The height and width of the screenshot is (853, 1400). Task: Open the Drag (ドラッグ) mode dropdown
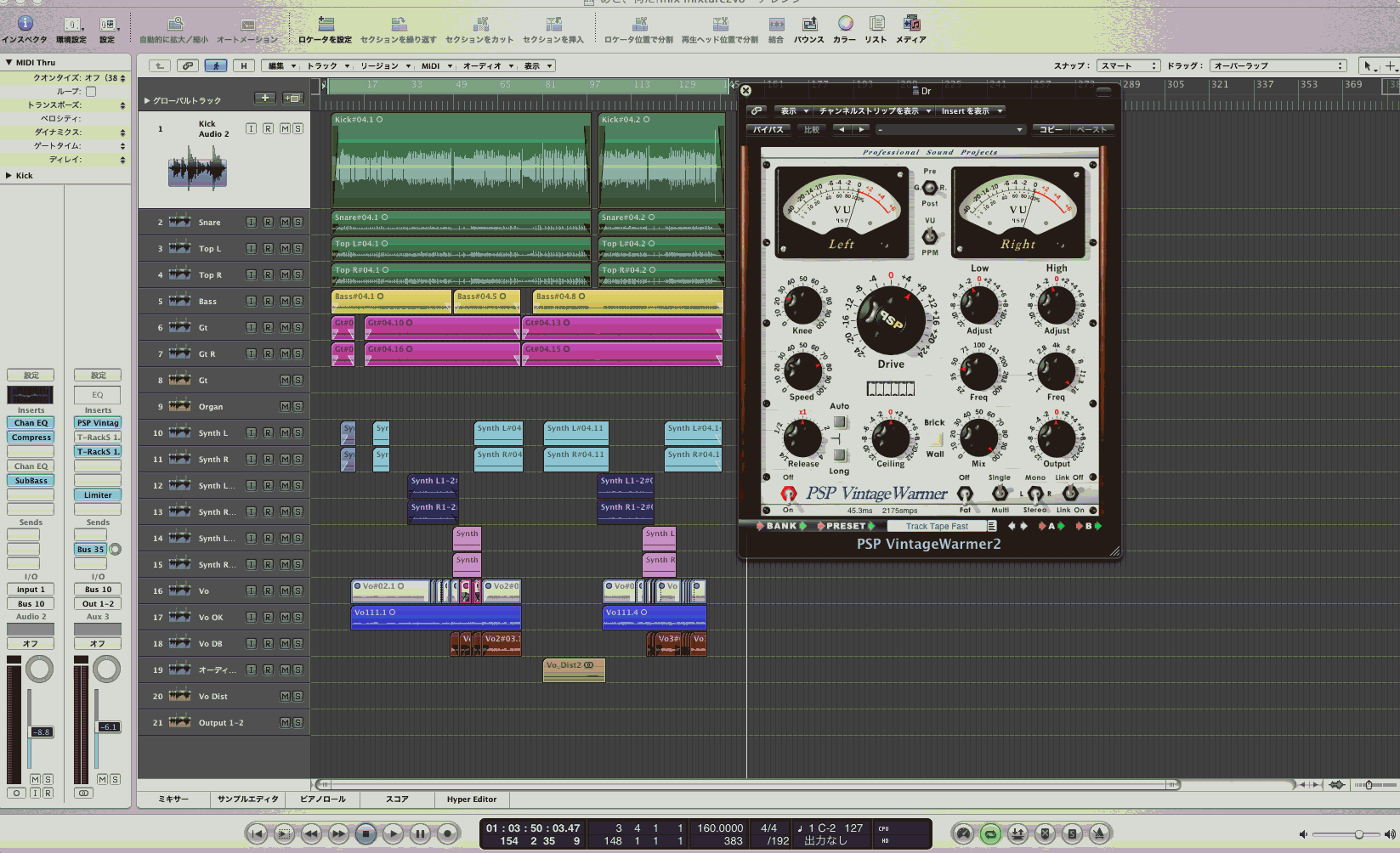1279,65
